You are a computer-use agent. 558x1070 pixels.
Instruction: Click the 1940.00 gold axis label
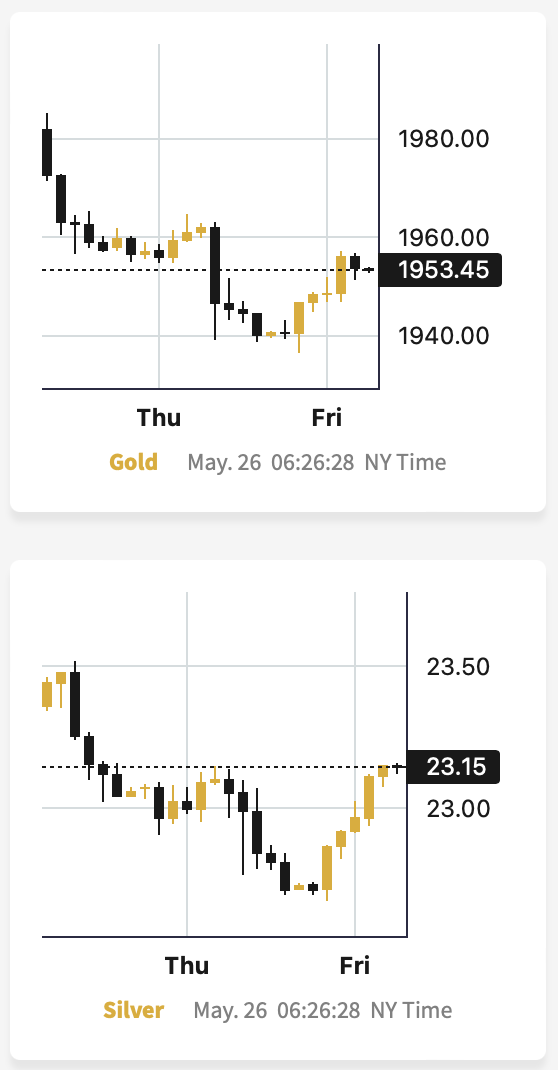coord(444,336)
